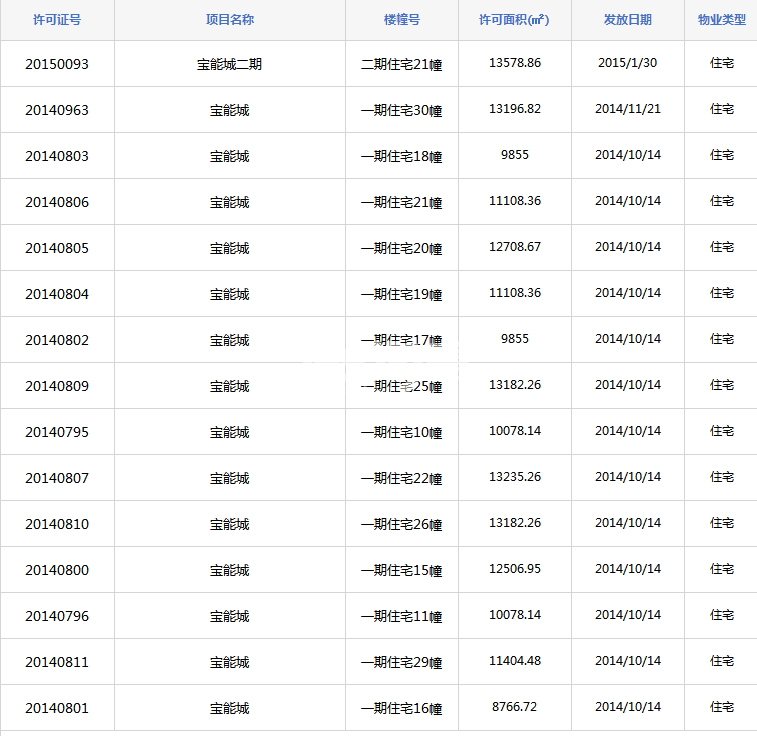Click the 物业类型 column header
Viewport: 757px width, 736px height.
tap(721, 20)
